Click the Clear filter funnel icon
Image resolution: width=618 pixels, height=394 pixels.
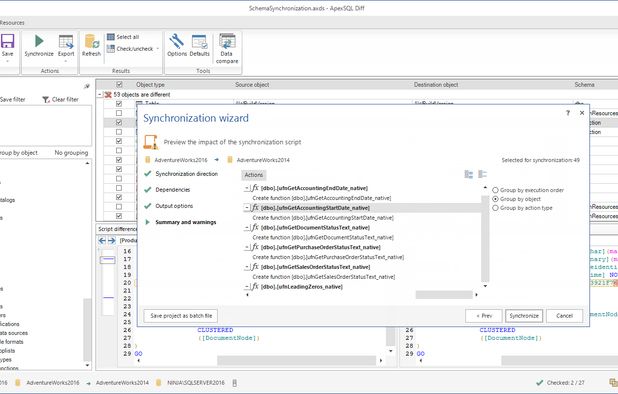pyautogui.click(x=46, y=100)
